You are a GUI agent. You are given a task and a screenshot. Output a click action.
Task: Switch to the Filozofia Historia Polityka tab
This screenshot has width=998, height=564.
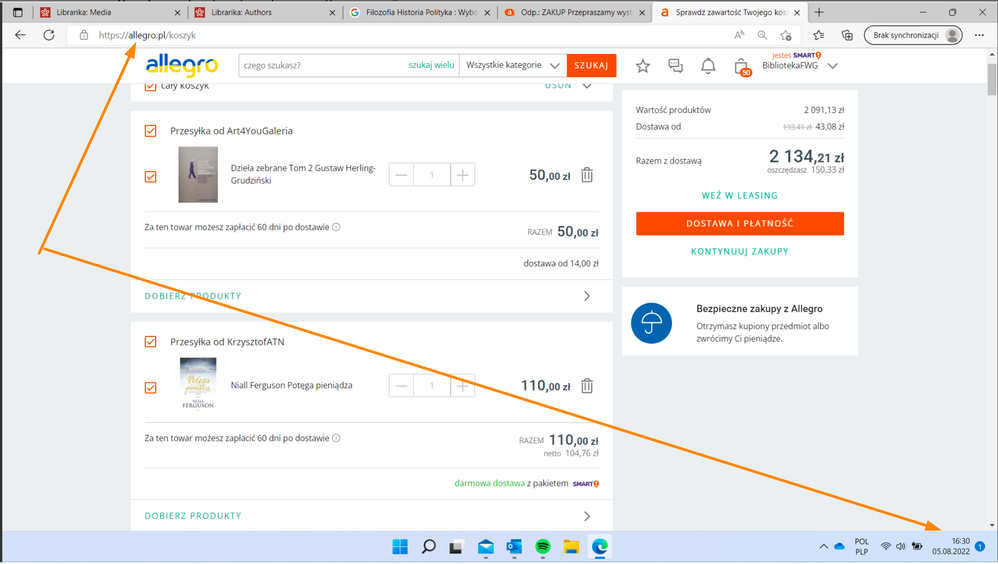[x=420, y=12]
